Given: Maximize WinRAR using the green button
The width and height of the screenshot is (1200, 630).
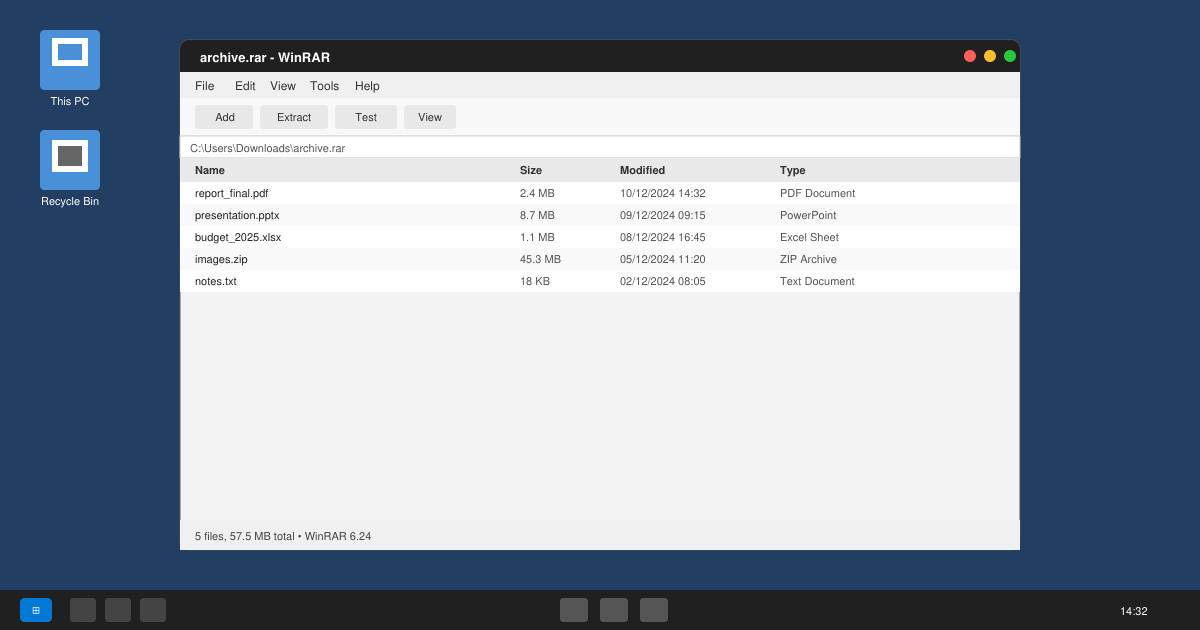Looking at the screenshot, I should tap(1010, 56).
